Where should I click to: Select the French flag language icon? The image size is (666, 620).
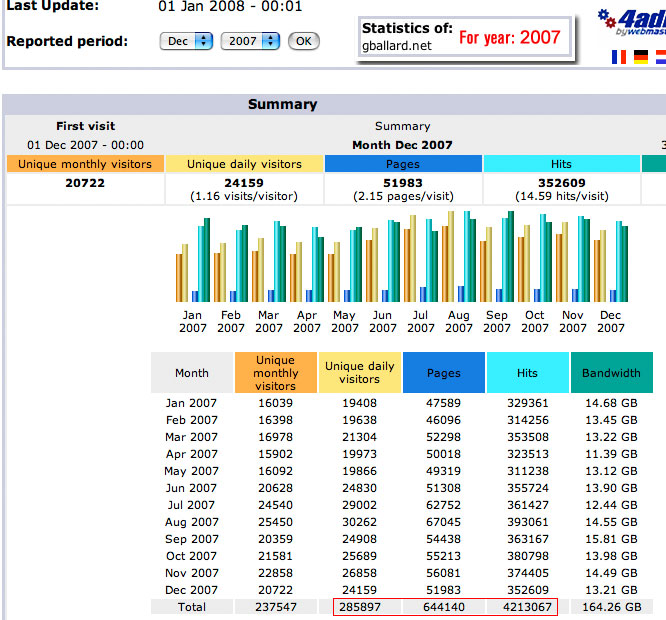click(619, 57)
